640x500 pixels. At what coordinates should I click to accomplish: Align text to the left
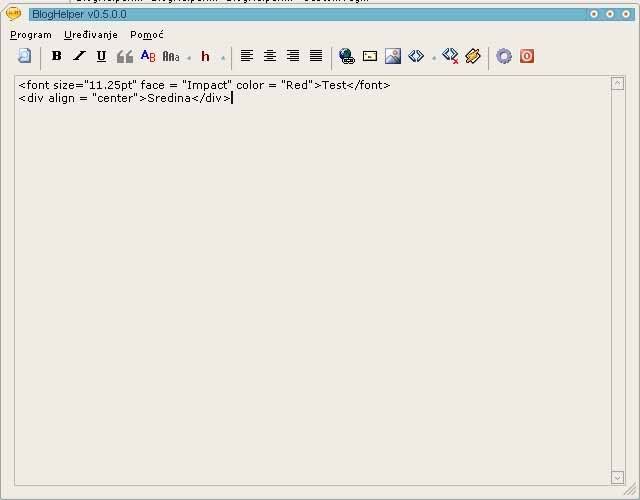click(247, 56)
